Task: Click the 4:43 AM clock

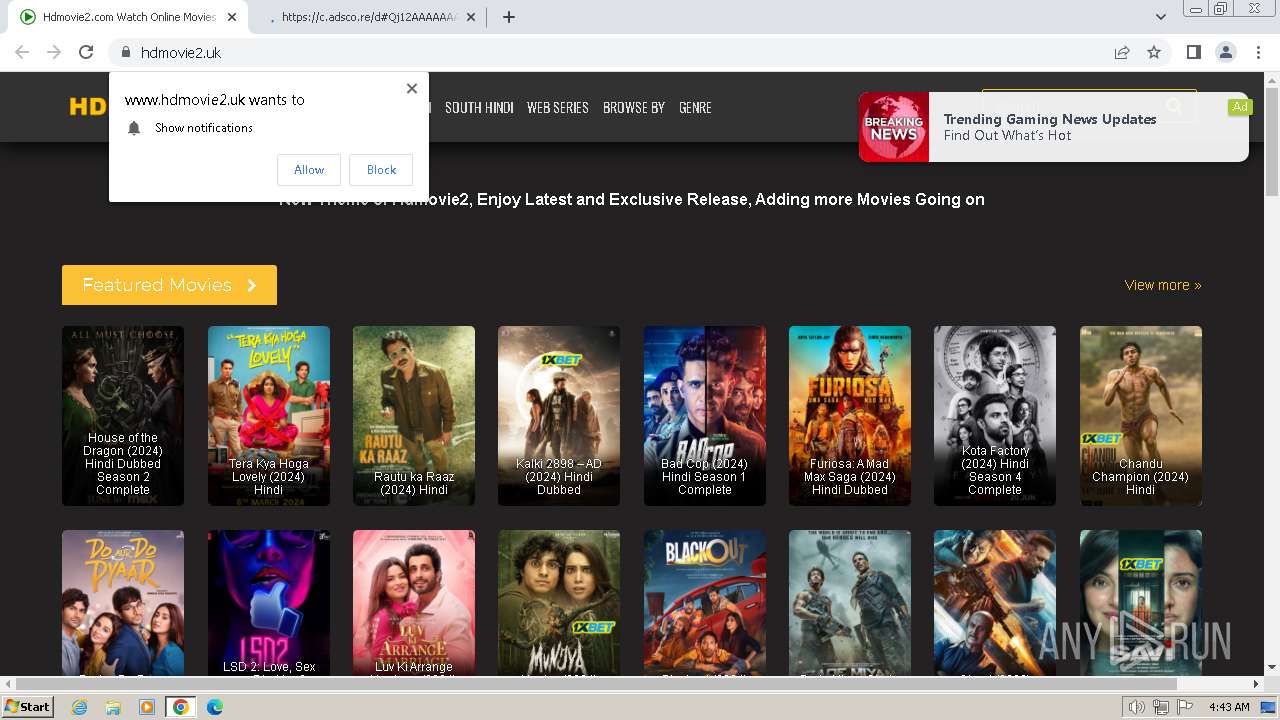Action: [1229, 707]
